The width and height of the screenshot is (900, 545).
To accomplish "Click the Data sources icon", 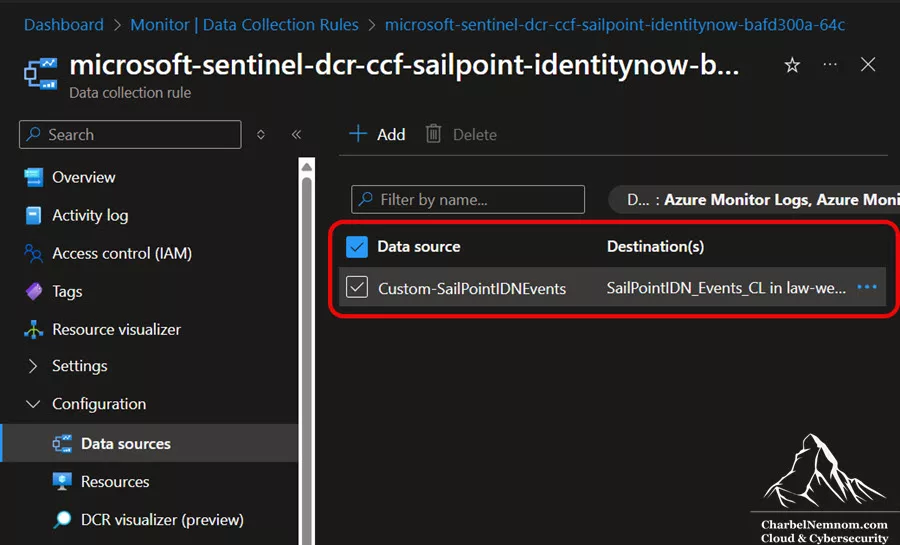I will 63,443.
